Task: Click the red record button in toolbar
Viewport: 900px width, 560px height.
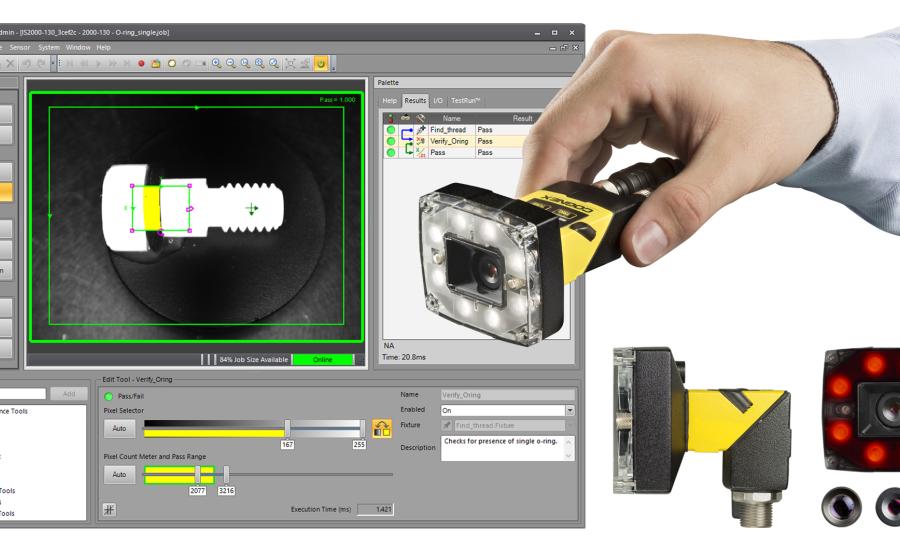Action: click(141, 64)
